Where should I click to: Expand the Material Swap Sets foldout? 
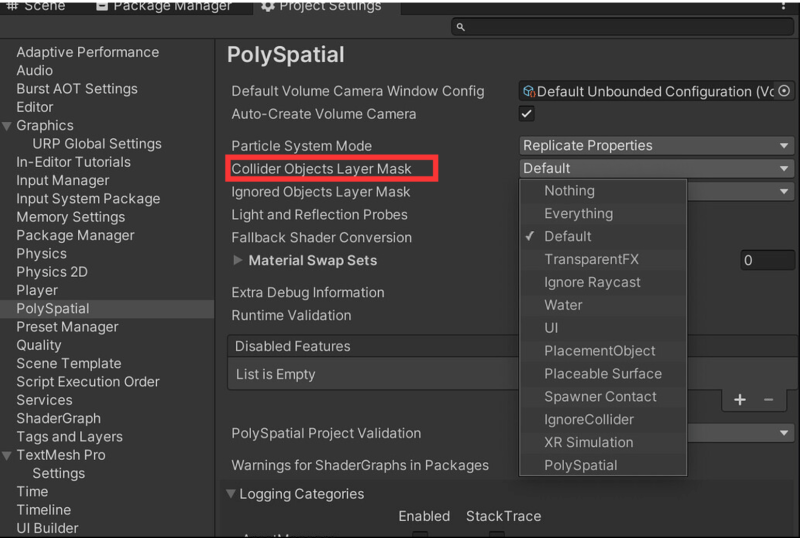tap(237, 260)
